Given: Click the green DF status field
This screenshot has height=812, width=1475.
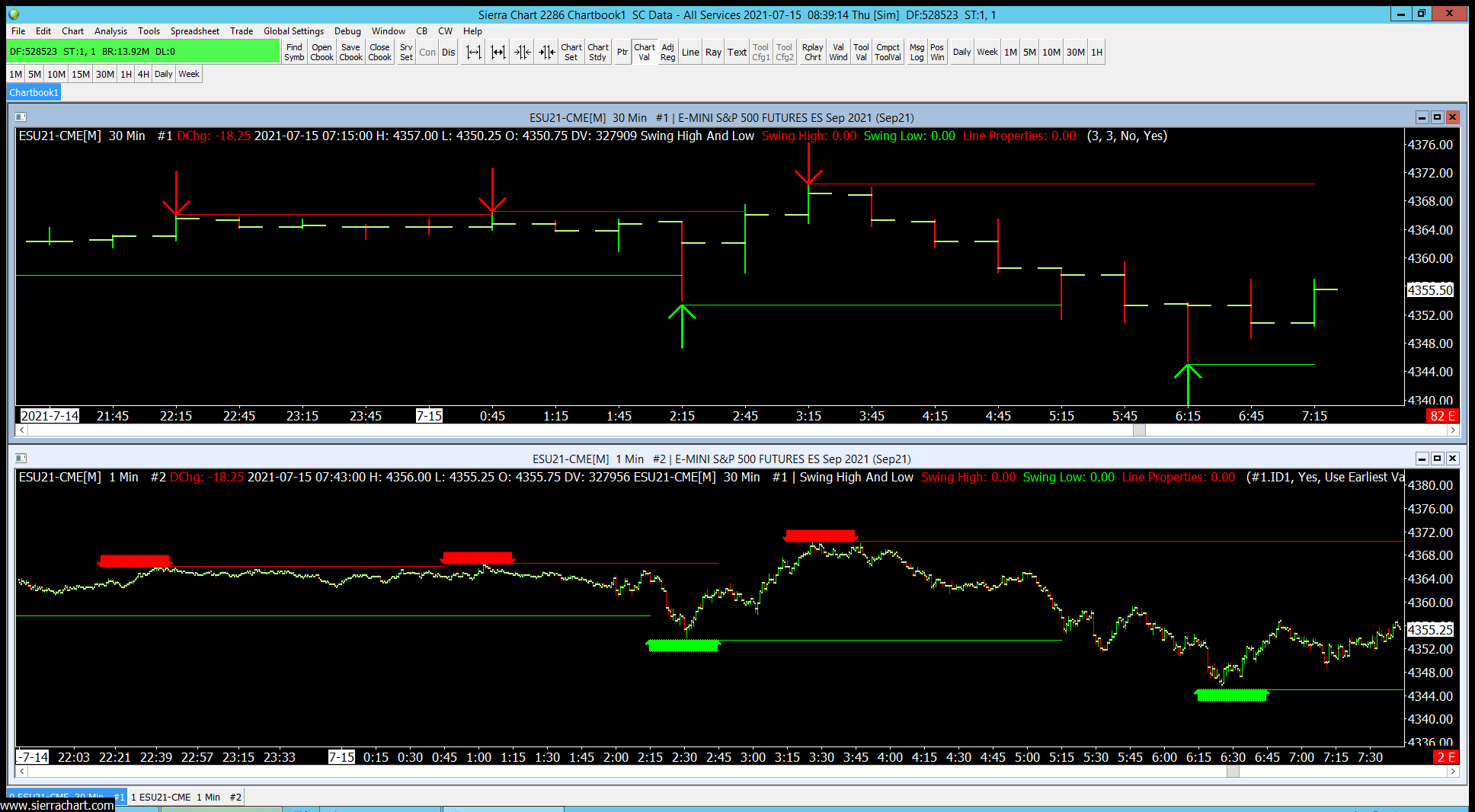Looking at the screenshot, I should (x=143, y=52).
